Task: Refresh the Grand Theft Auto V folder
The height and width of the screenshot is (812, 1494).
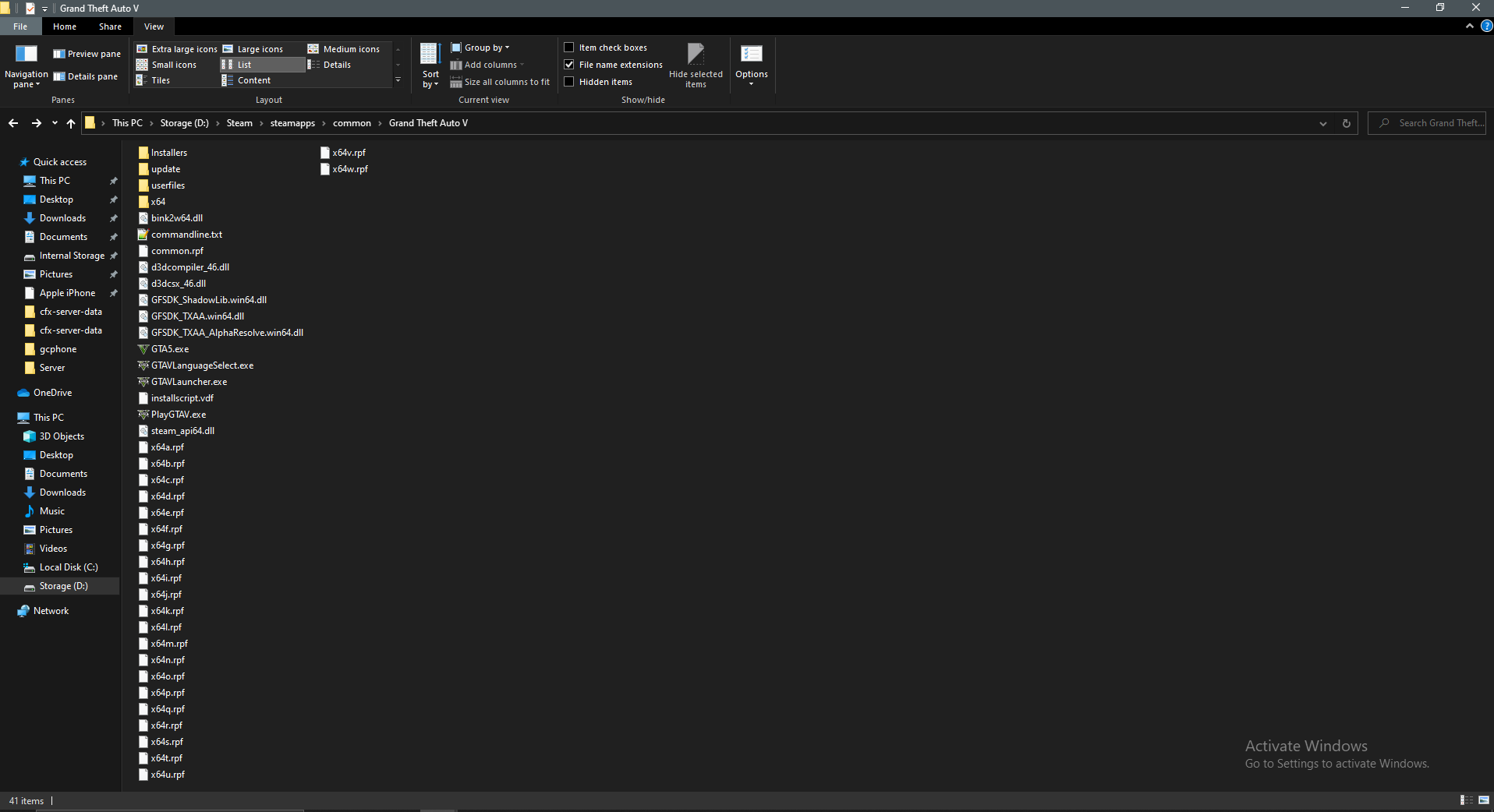Action: (1344, 122)
